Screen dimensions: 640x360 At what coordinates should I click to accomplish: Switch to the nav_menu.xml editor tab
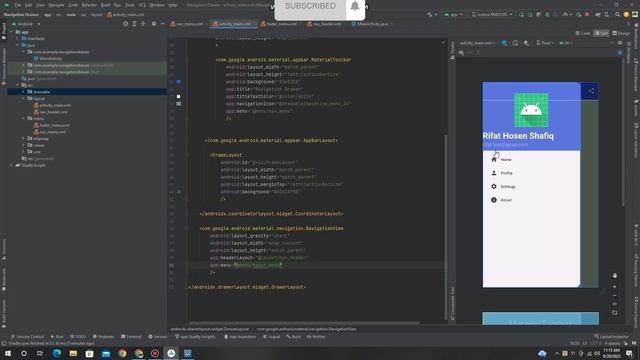pyautogui.click(x=187, y=24)
